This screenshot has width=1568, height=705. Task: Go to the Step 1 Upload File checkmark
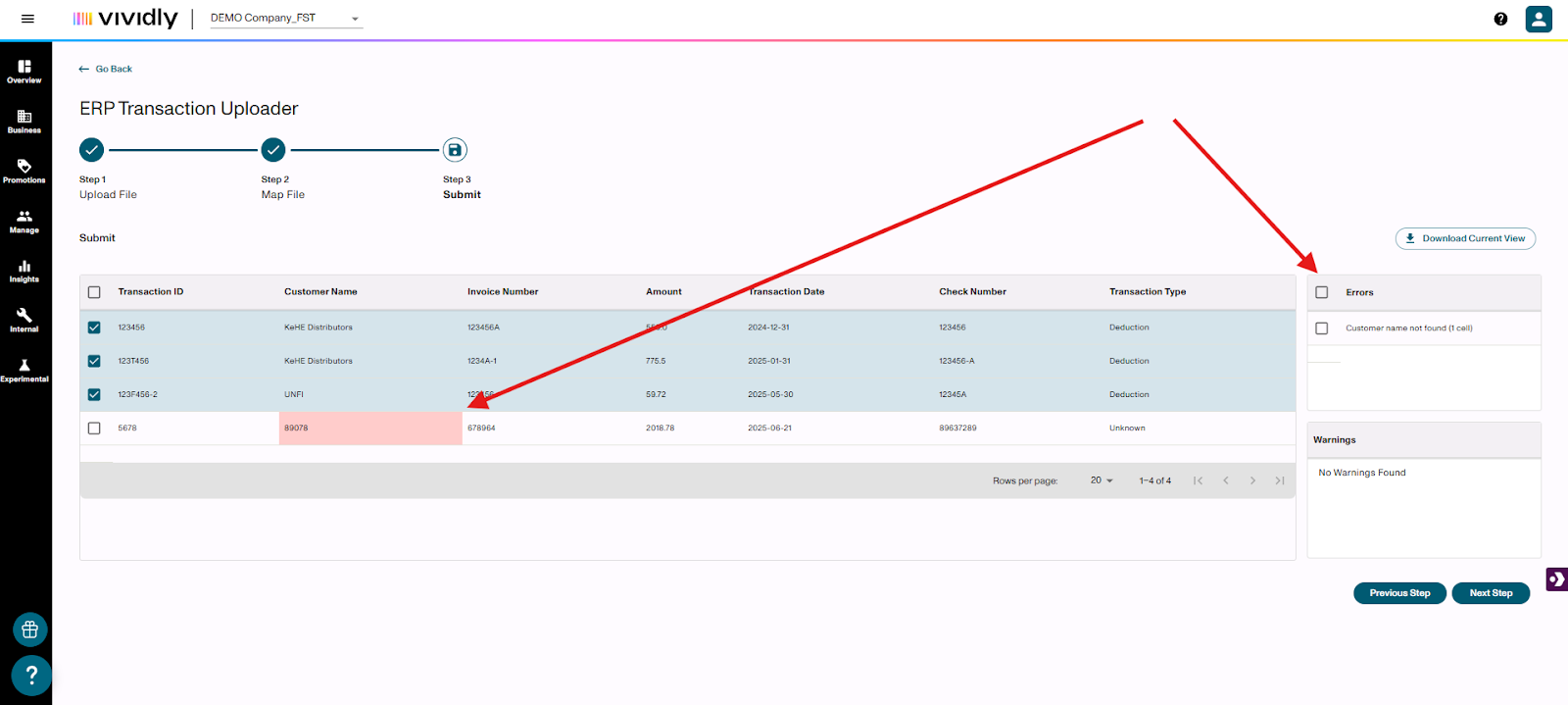(91, 150)
